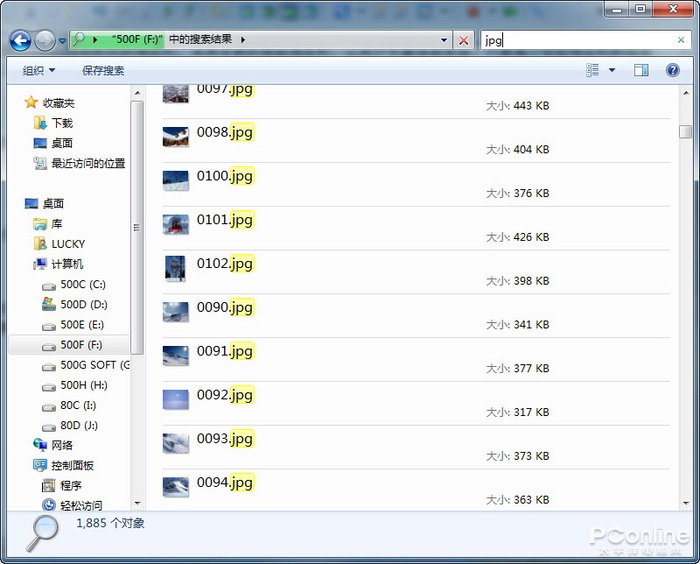Image resolution: width=700 pixels, height=564 pixels.
Task: Select thumbnail of 0098.jpg
Action: (175, 137)
